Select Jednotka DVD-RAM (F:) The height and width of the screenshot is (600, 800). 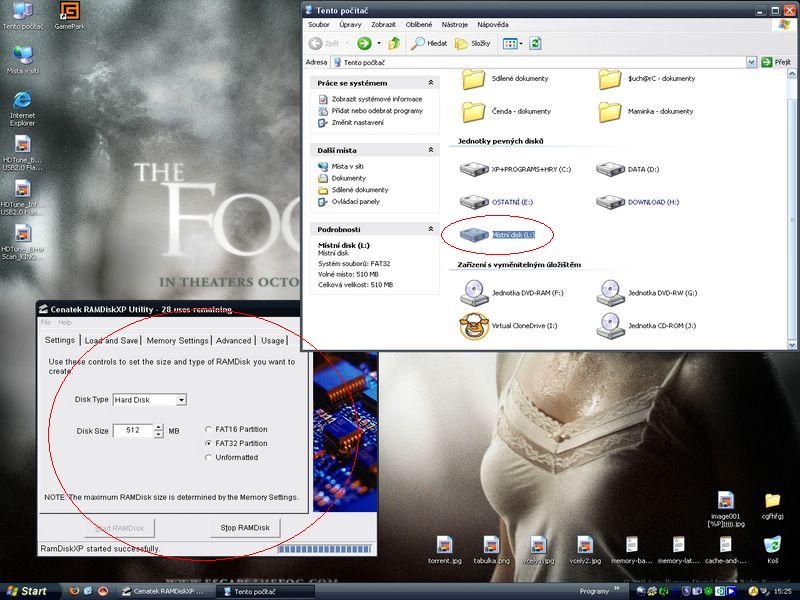point(512,293)
